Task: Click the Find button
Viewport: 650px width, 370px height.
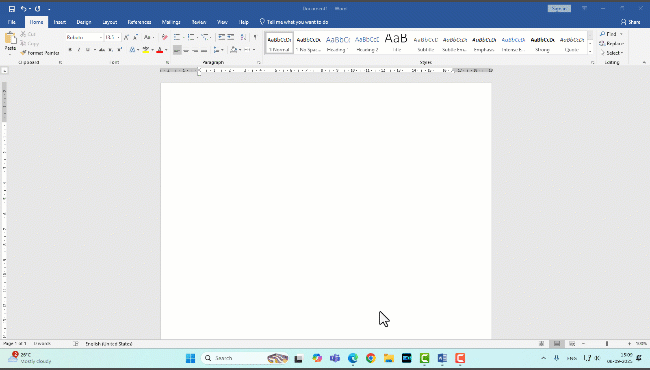Action: [x=608, y=34]
